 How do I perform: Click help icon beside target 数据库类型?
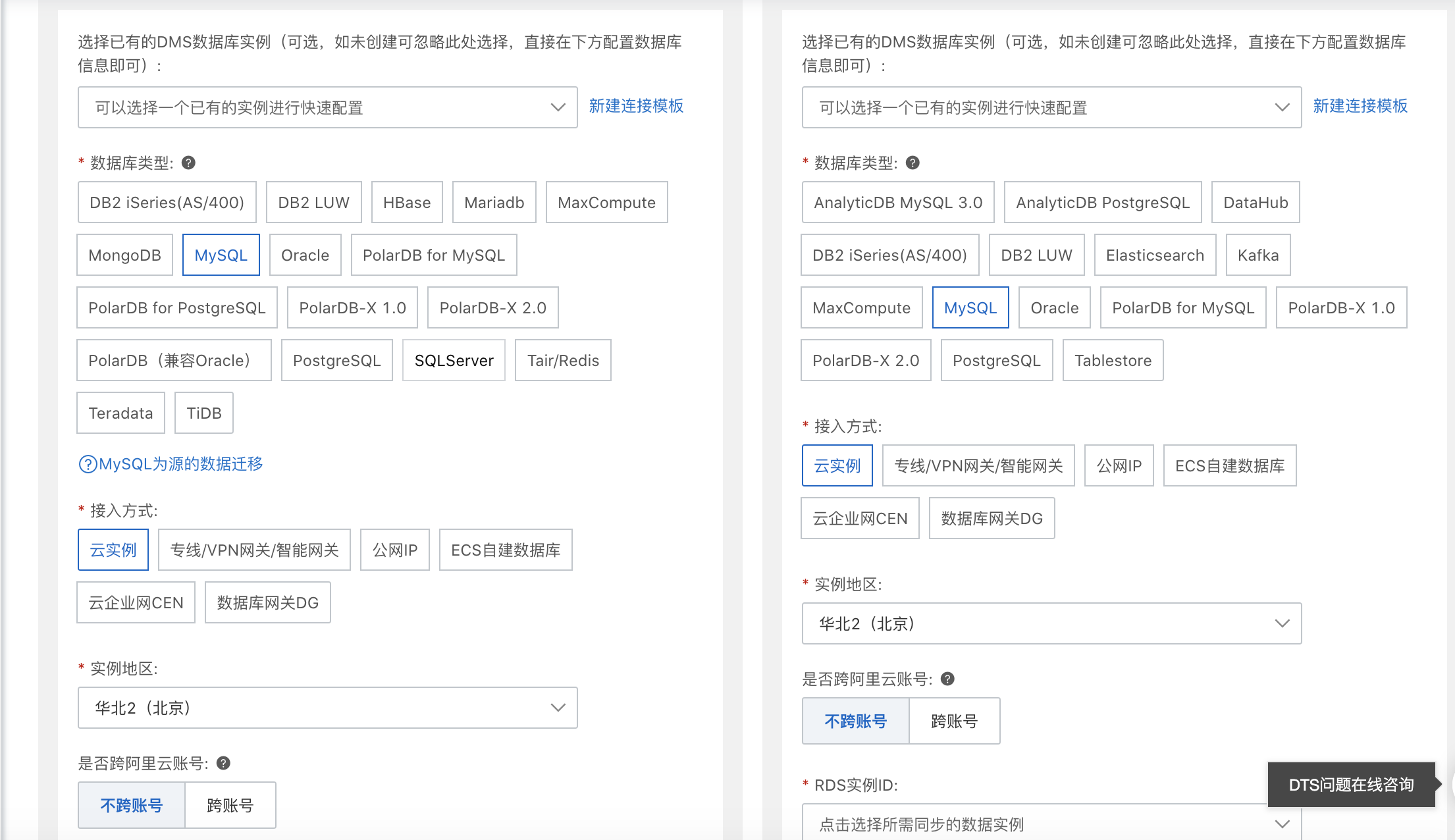pos(913,163)
